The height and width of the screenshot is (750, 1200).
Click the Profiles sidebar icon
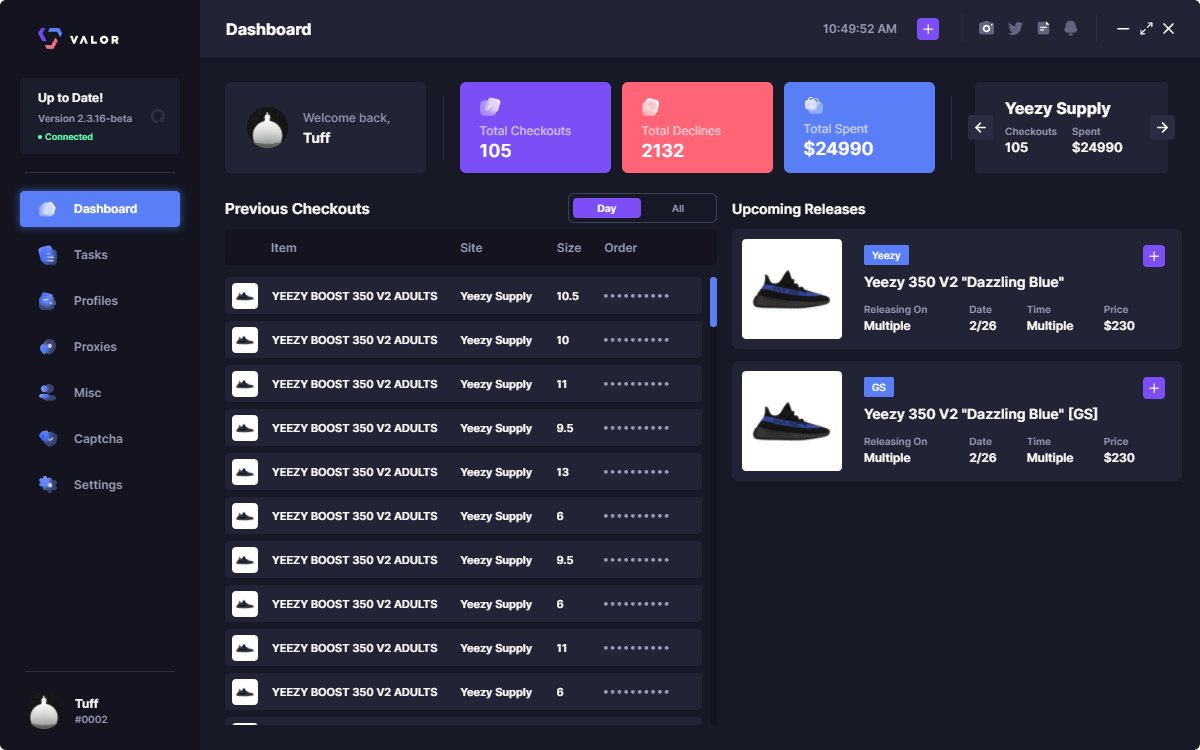(x=47, y=301)
